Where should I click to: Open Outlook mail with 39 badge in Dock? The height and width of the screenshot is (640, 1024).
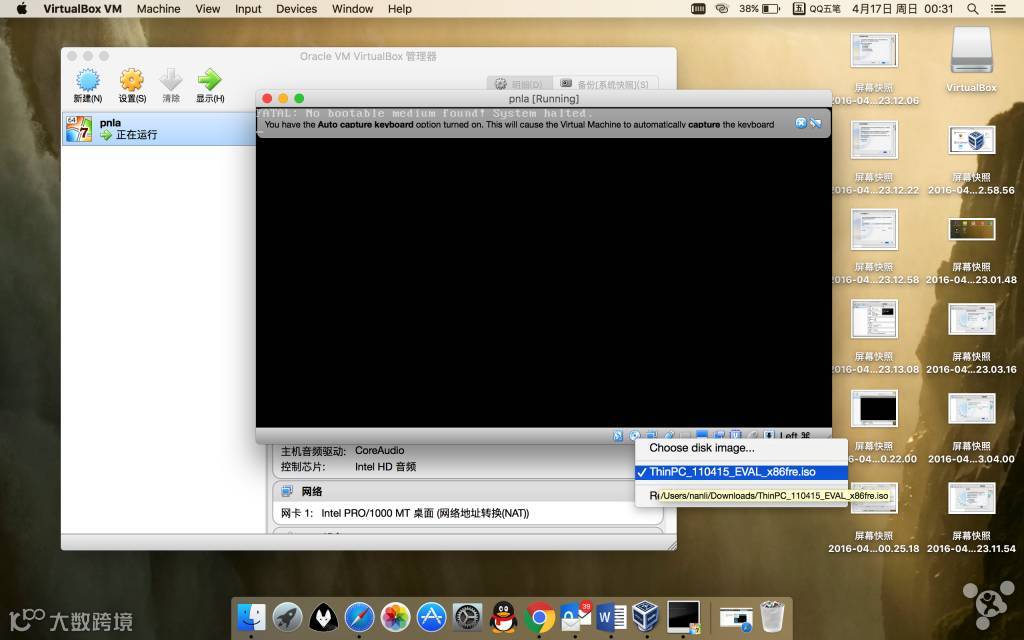tap(575, 616)
